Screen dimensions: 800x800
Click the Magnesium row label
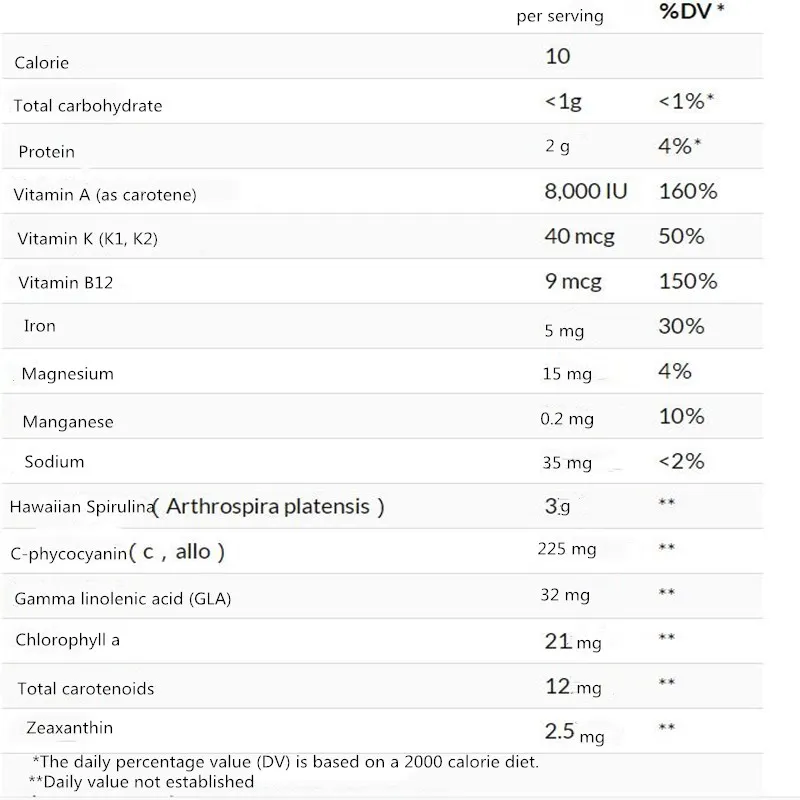68,374
